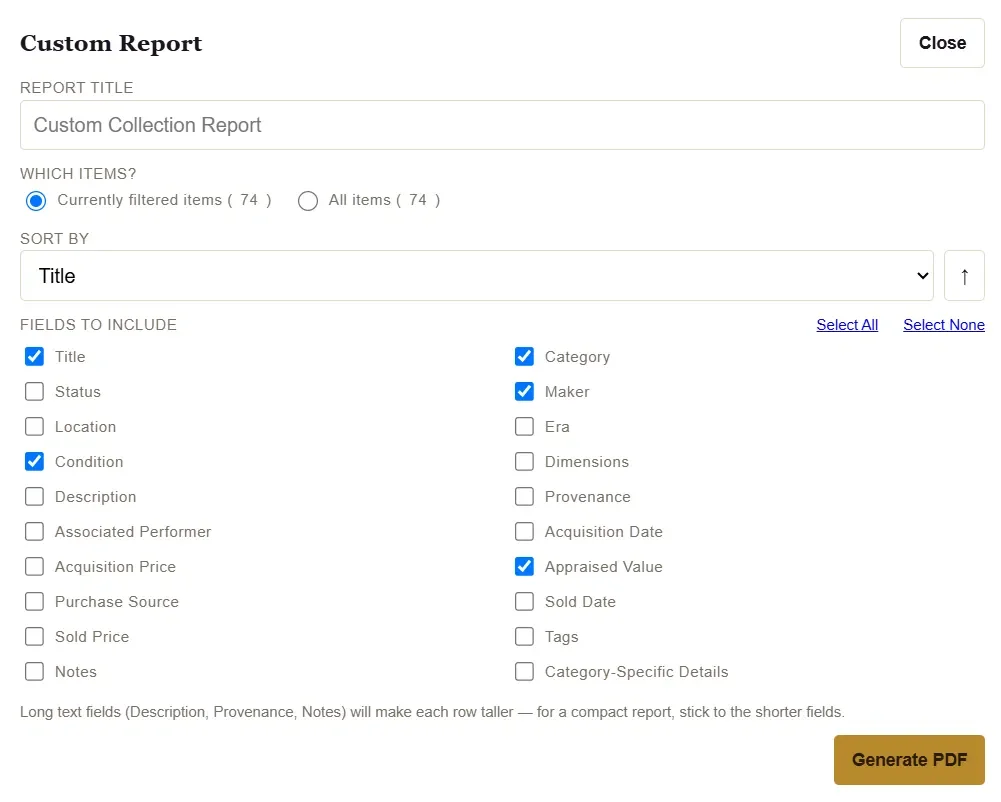This screenshot has height=802, width=1001.
Task: Tick the Purchase Source checkbox
Action: pyautogui.click(x=34, y=602)
